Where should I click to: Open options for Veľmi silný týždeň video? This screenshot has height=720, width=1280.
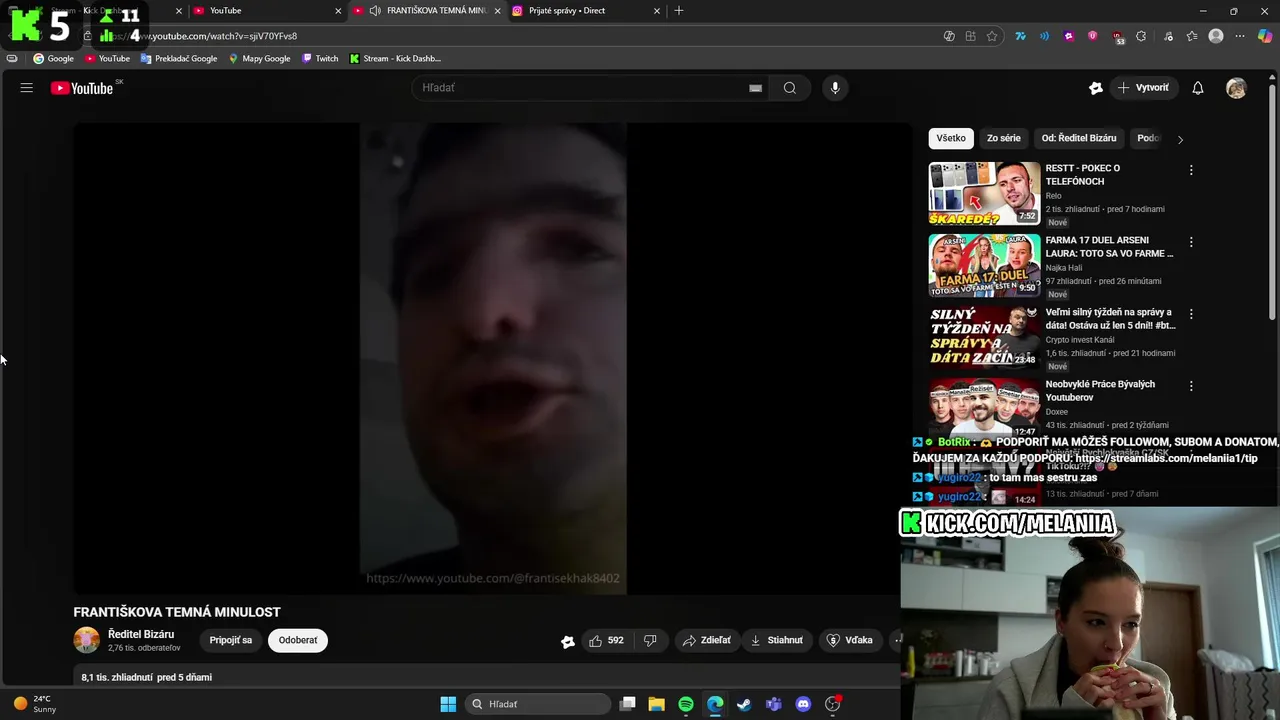[1190, 314]
